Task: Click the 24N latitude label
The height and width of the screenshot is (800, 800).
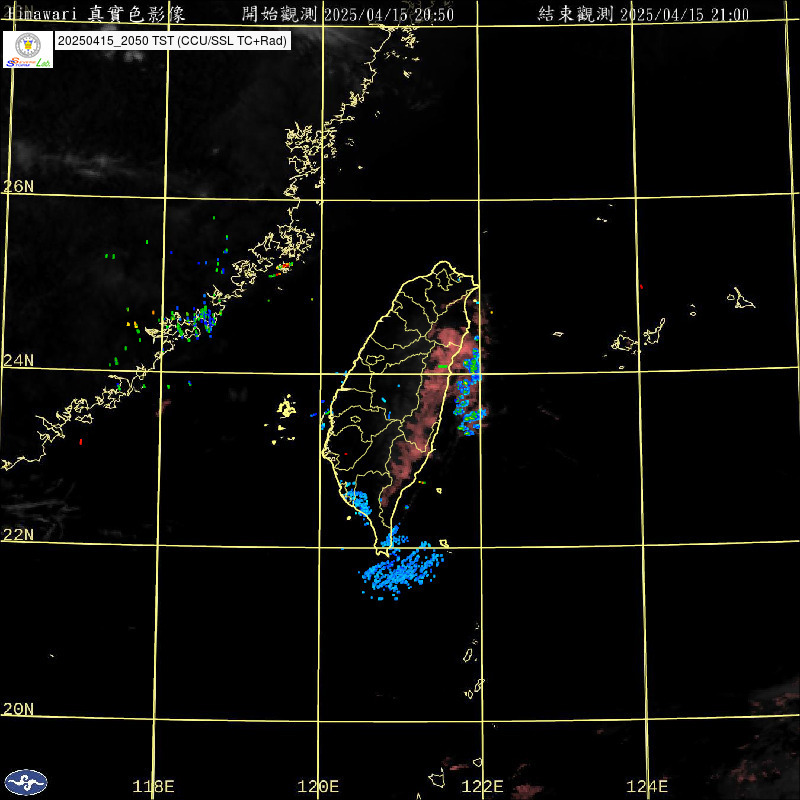Action: [18, 360]
